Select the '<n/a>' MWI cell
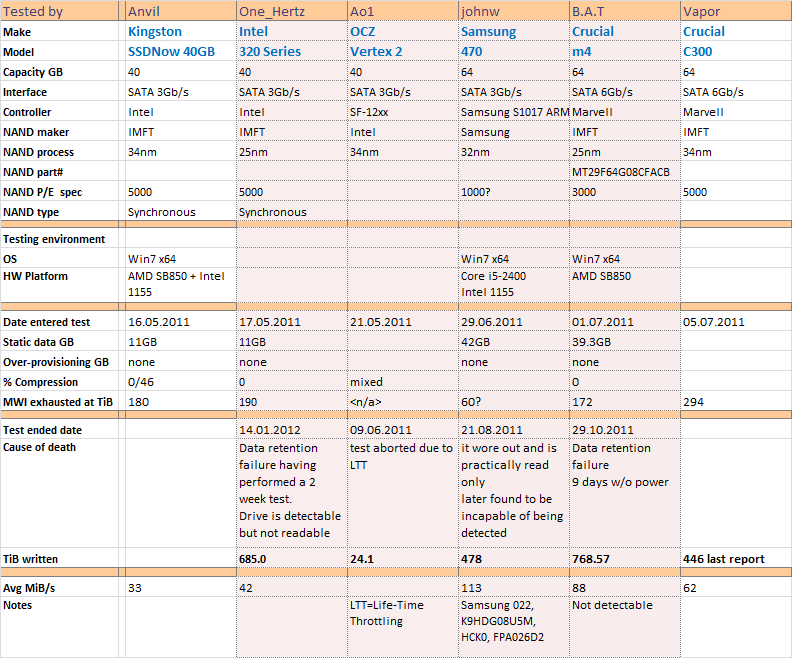792x658 pixels. 403,402
